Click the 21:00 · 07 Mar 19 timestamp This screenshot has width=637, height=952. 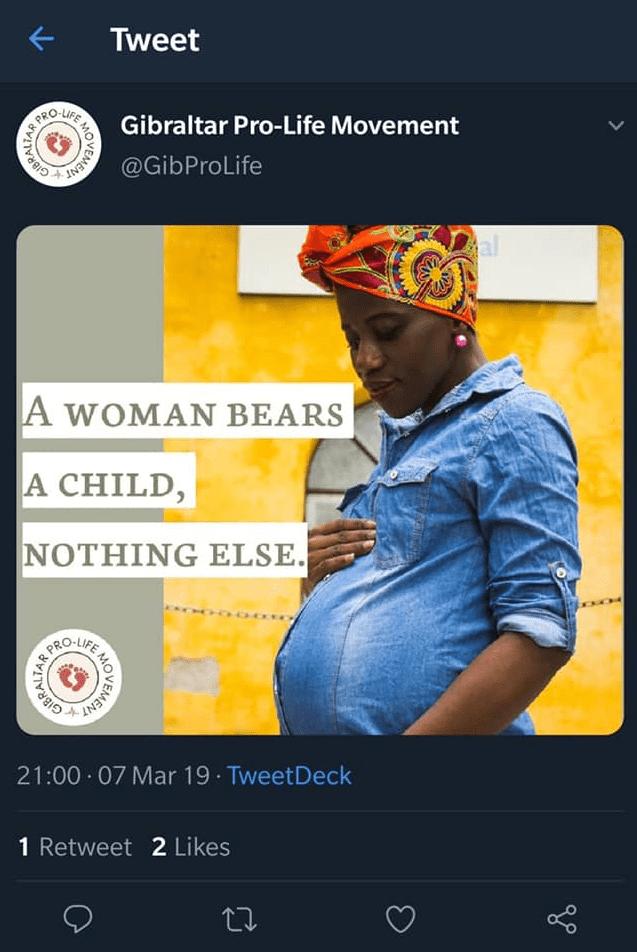click(x=113, y=775)
